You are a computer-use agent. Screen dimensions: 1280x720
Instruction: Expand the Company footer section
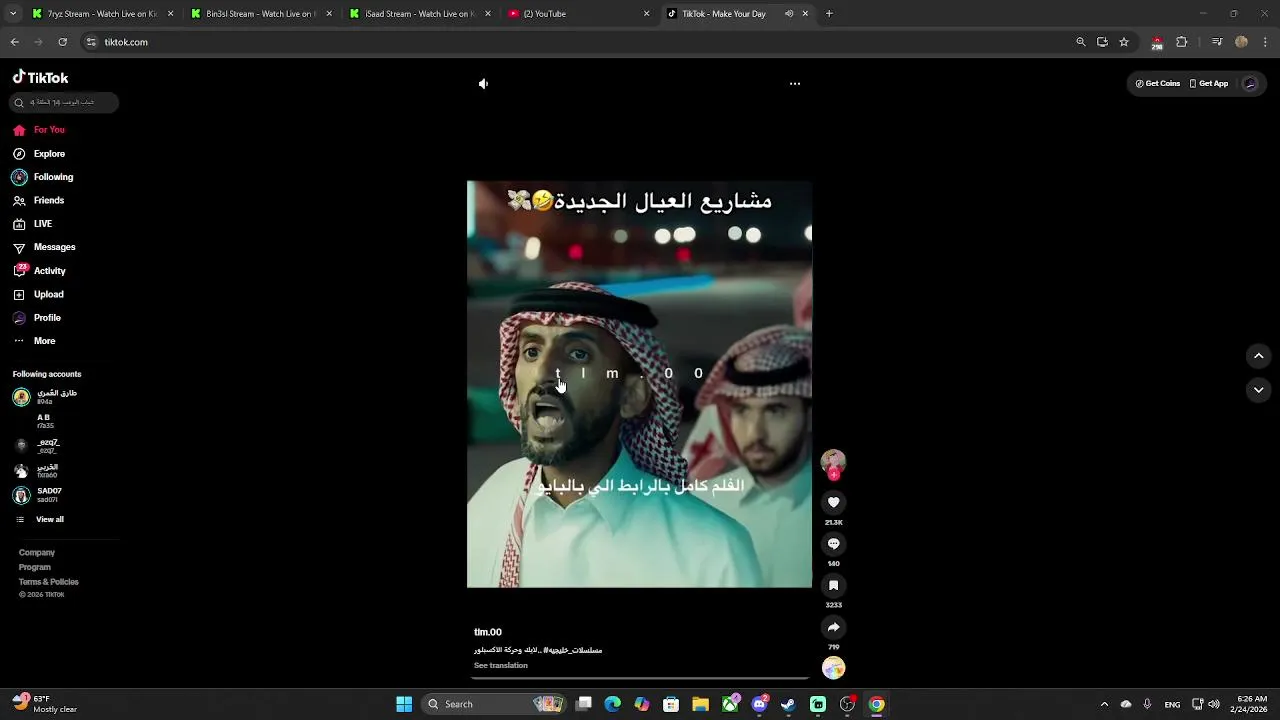point(37,552)
